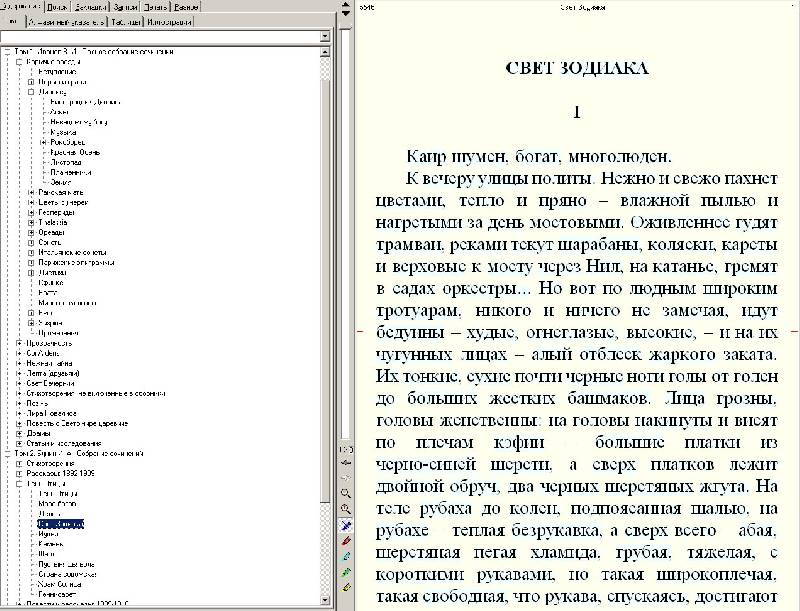Open the Таблицы sub-tab
The image size is (800, 611).
pos(126,22)
